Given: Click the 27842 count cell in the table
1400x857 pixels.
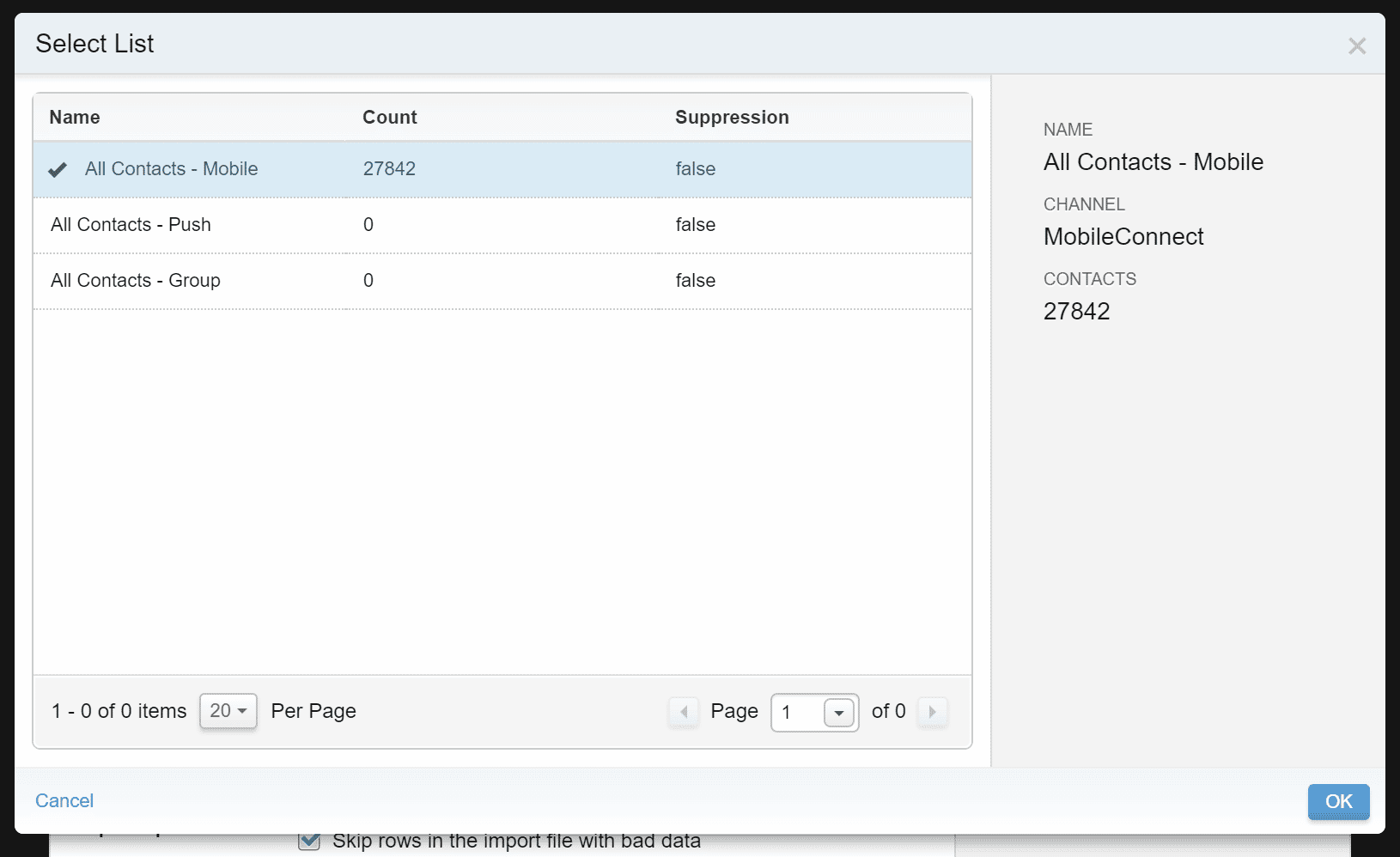Looking at the screenshot, I should tap(389, 169).
